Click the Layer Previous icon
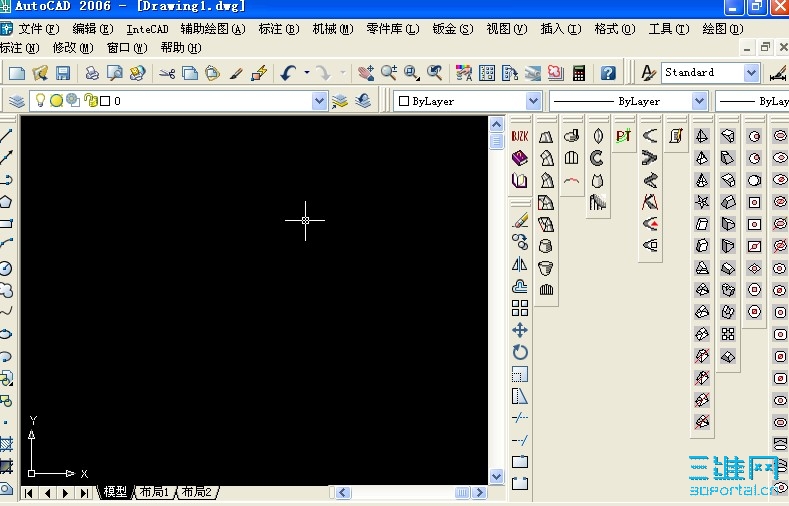789x506 pixels. pyautogui.click(x=363, y=101)
